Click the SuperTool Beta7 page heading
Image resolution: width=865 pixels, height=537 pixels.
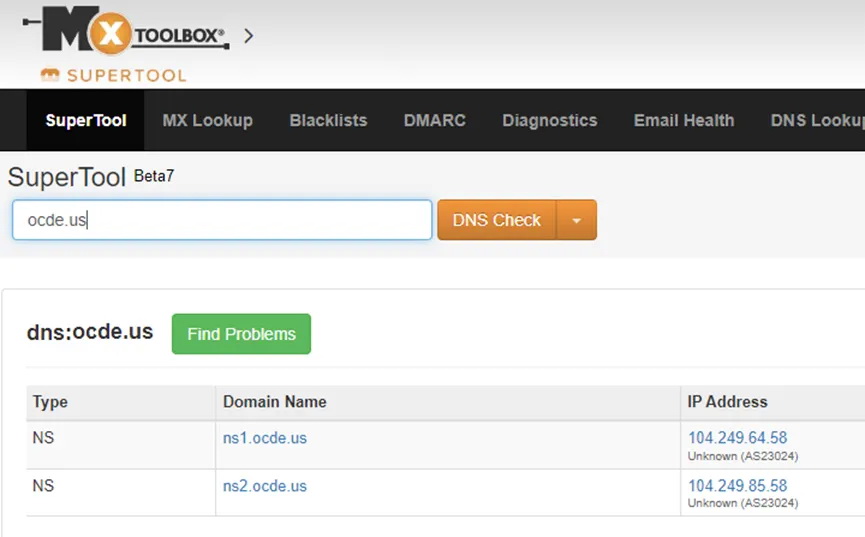[x=91, y=177]
